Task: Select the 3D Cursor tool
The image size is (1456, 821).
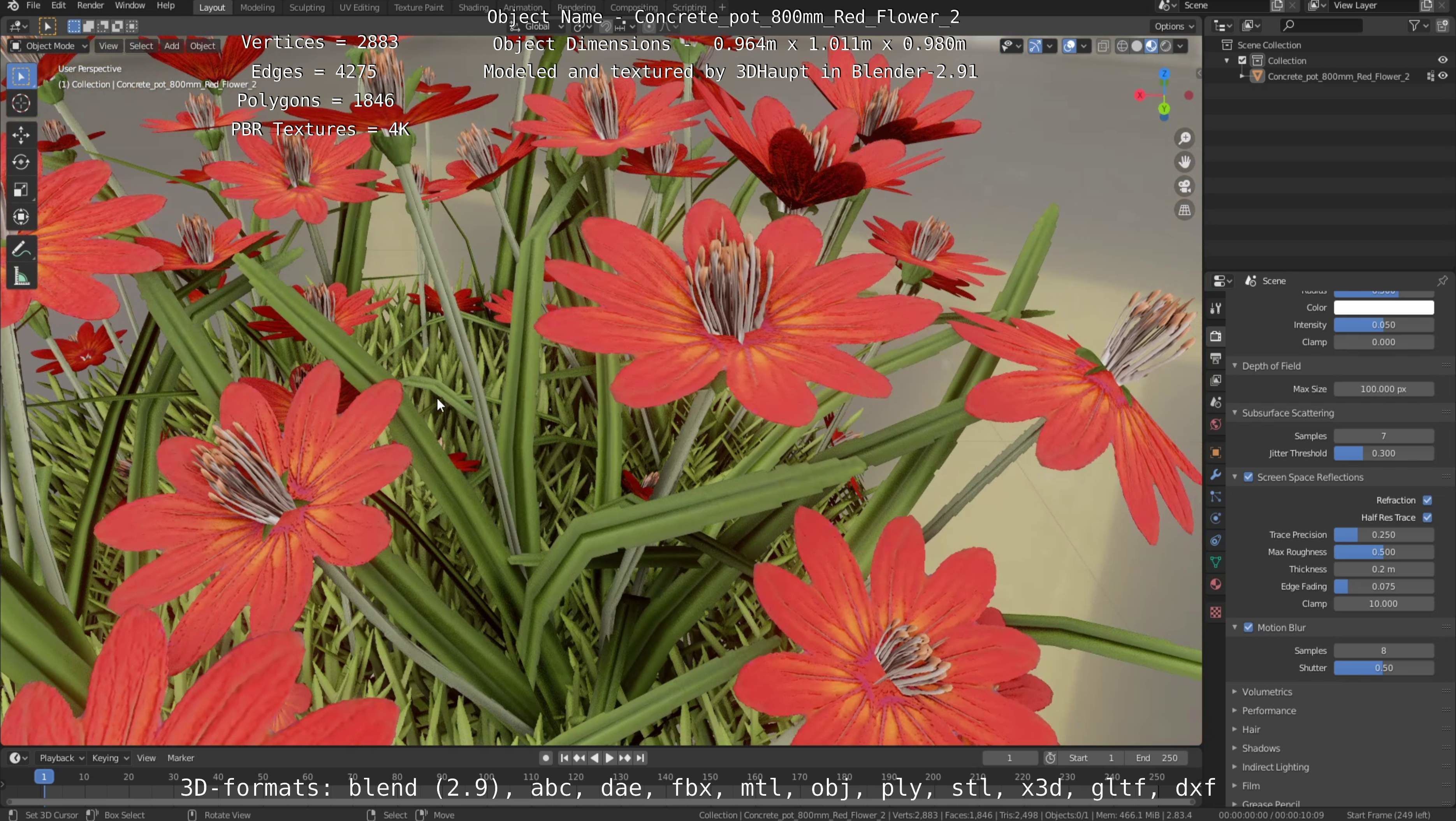Action: (21, 104)
